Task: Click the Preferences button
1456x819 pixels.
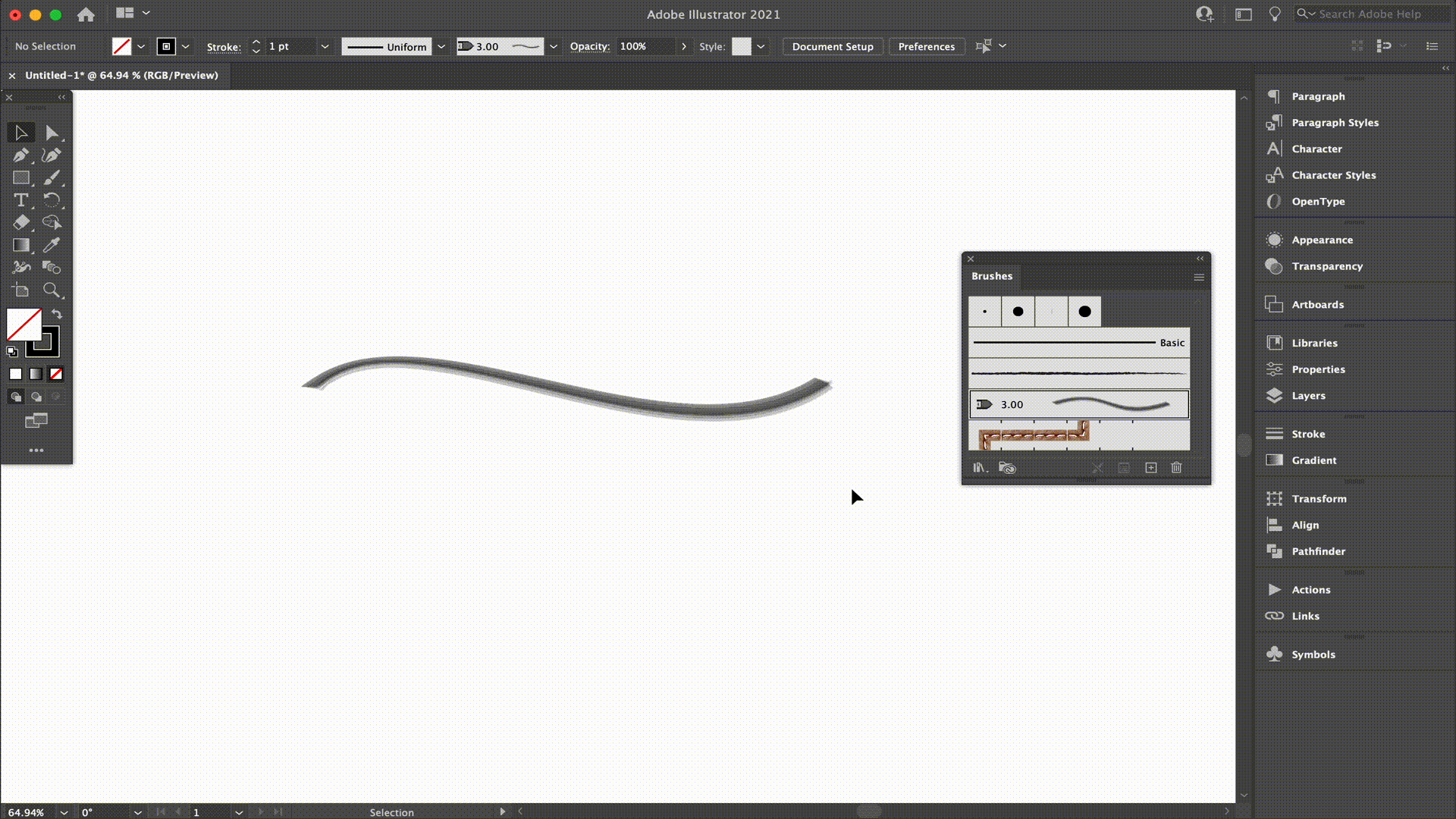Action: coord(927,47)
